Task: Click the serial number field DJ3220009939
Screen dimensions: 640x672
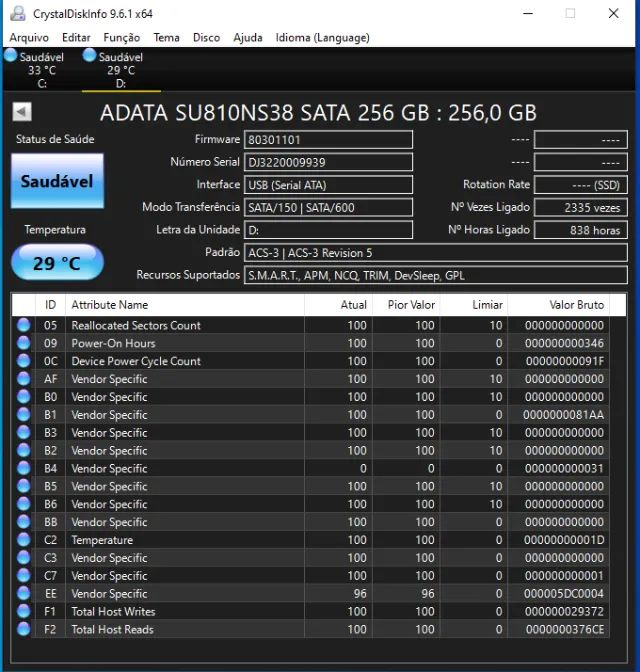Action: point(328,162)
